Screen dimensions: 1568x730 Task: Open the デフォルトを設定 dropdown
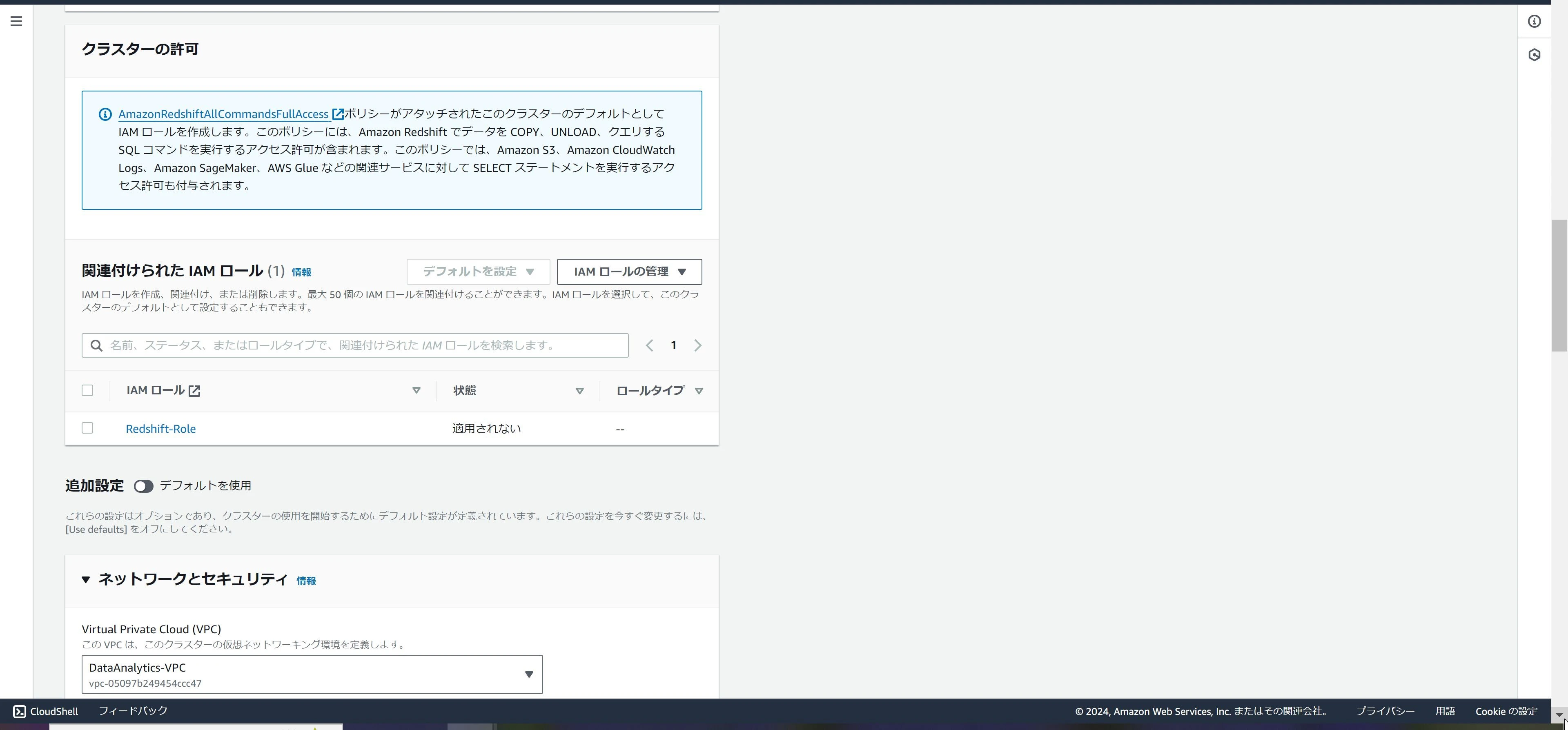coord(479,272)
